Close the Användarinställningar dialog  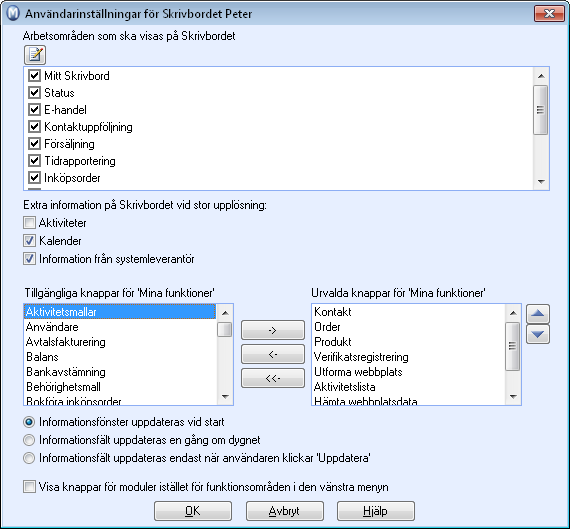[x=549, y=14]
